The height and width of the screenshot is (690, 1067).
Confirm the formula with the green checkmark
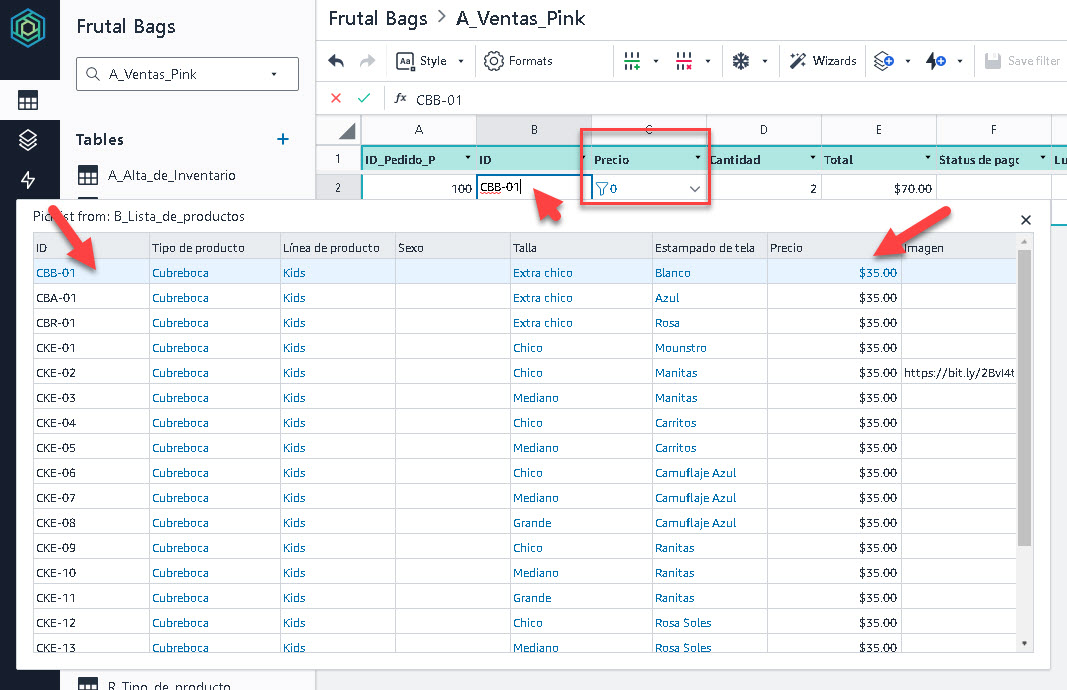pyautogui.click(x=364, y=98)
